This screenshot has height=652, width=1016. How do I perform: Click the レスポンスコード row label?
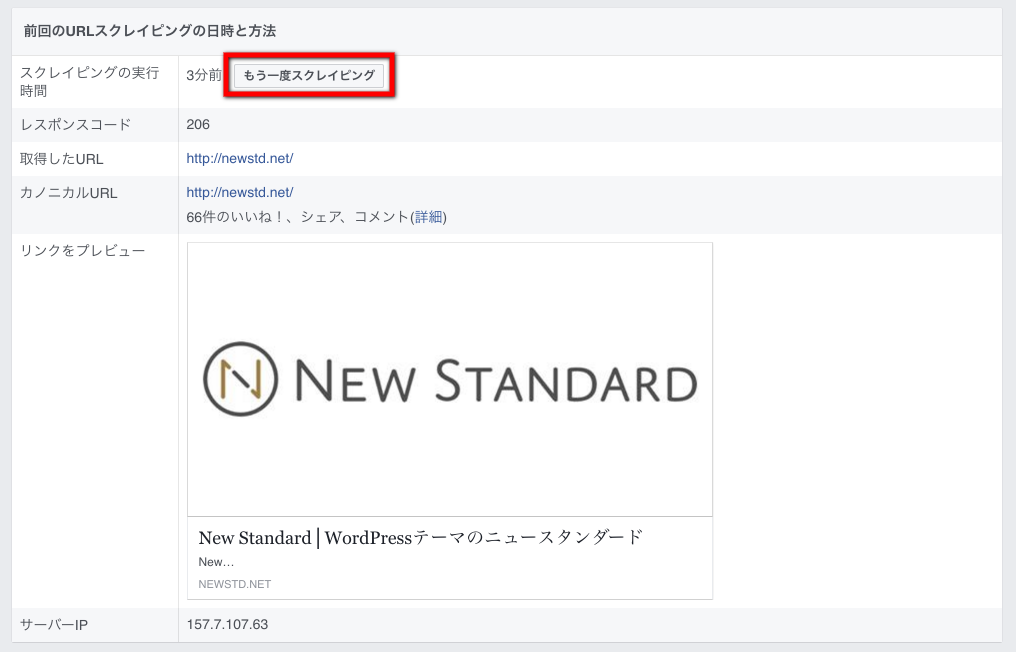pyautogui.click(x=75, y=125)
